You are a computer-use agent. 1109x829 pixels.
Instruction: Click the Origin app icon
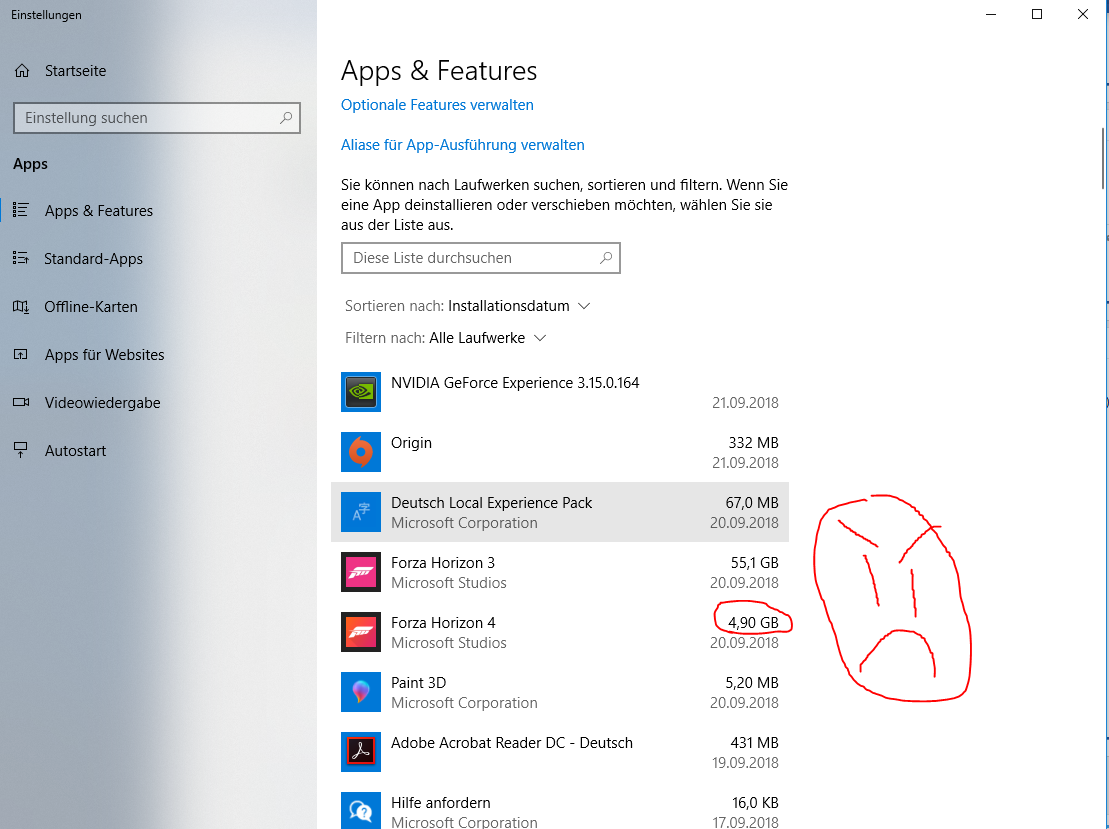(x=361, y=452)
